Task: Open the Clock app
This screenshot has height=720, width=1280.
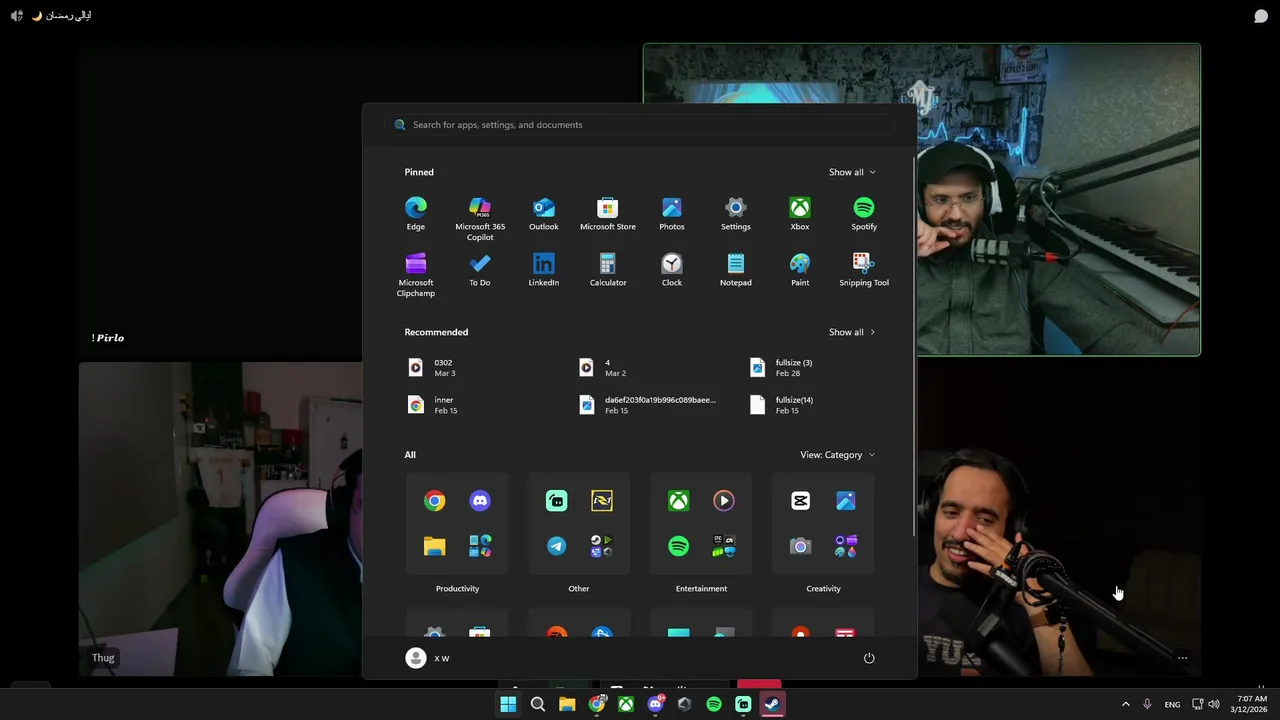Action: pyautogui.click(x=672, y=270)
